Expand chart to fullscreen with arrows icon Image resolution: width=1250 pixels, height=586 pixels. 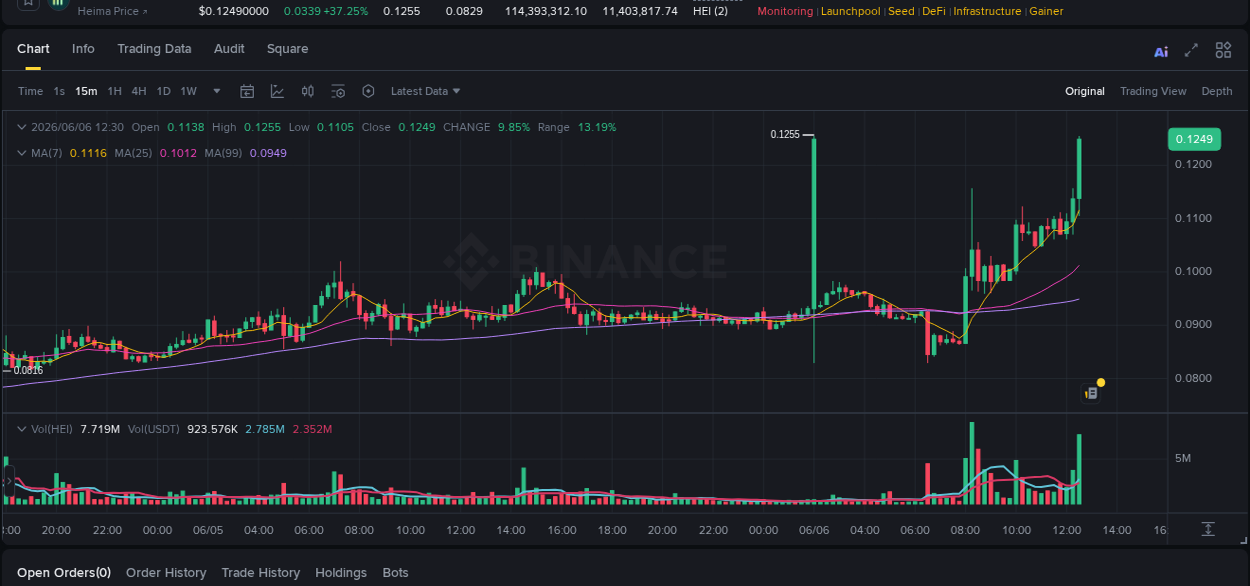click(1191, 50)
